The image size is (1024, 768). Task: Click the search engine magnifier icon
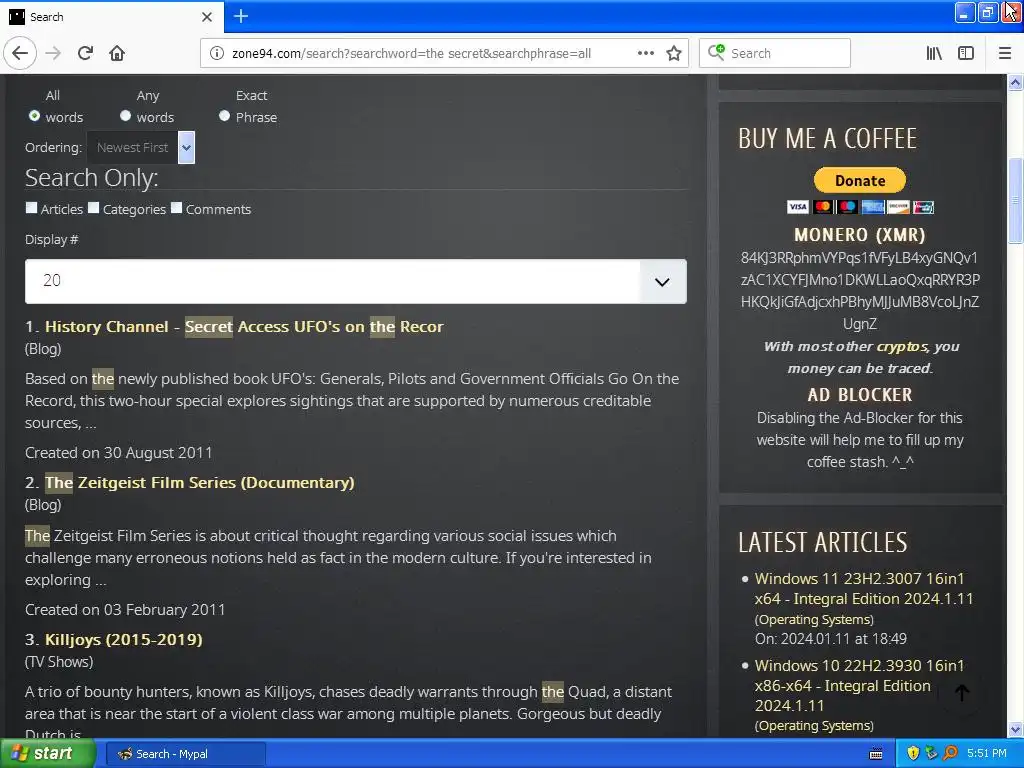[716, 52]
